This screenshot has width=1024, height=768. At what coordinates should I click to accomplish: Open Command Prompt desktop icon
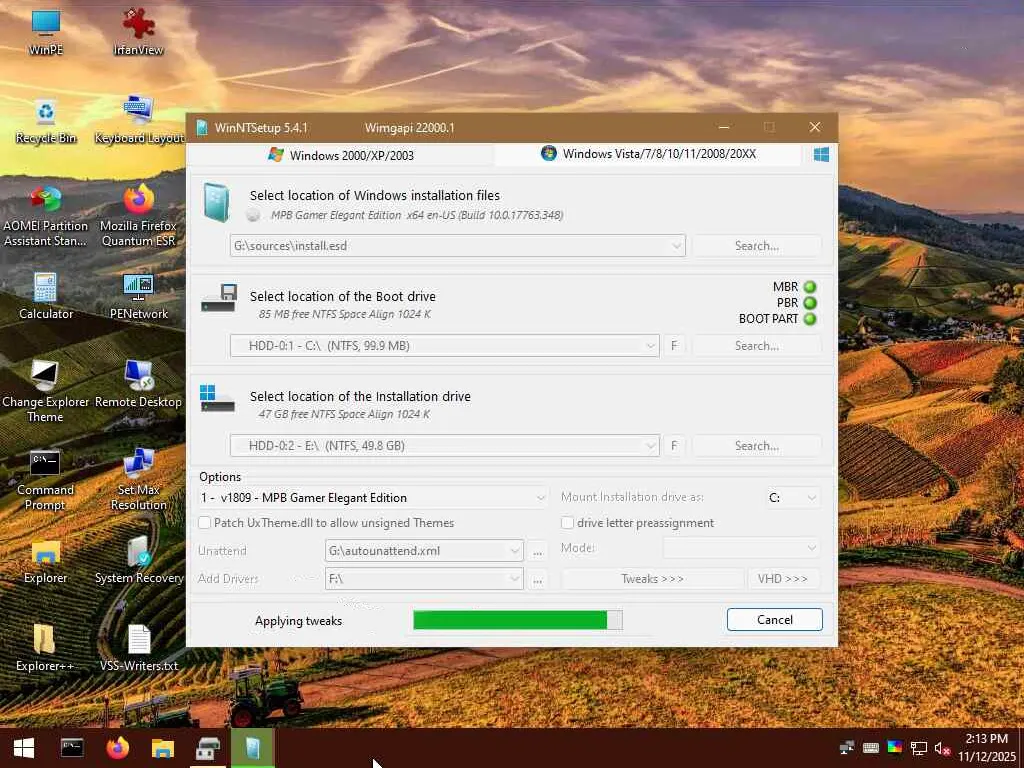pos(45,480)
